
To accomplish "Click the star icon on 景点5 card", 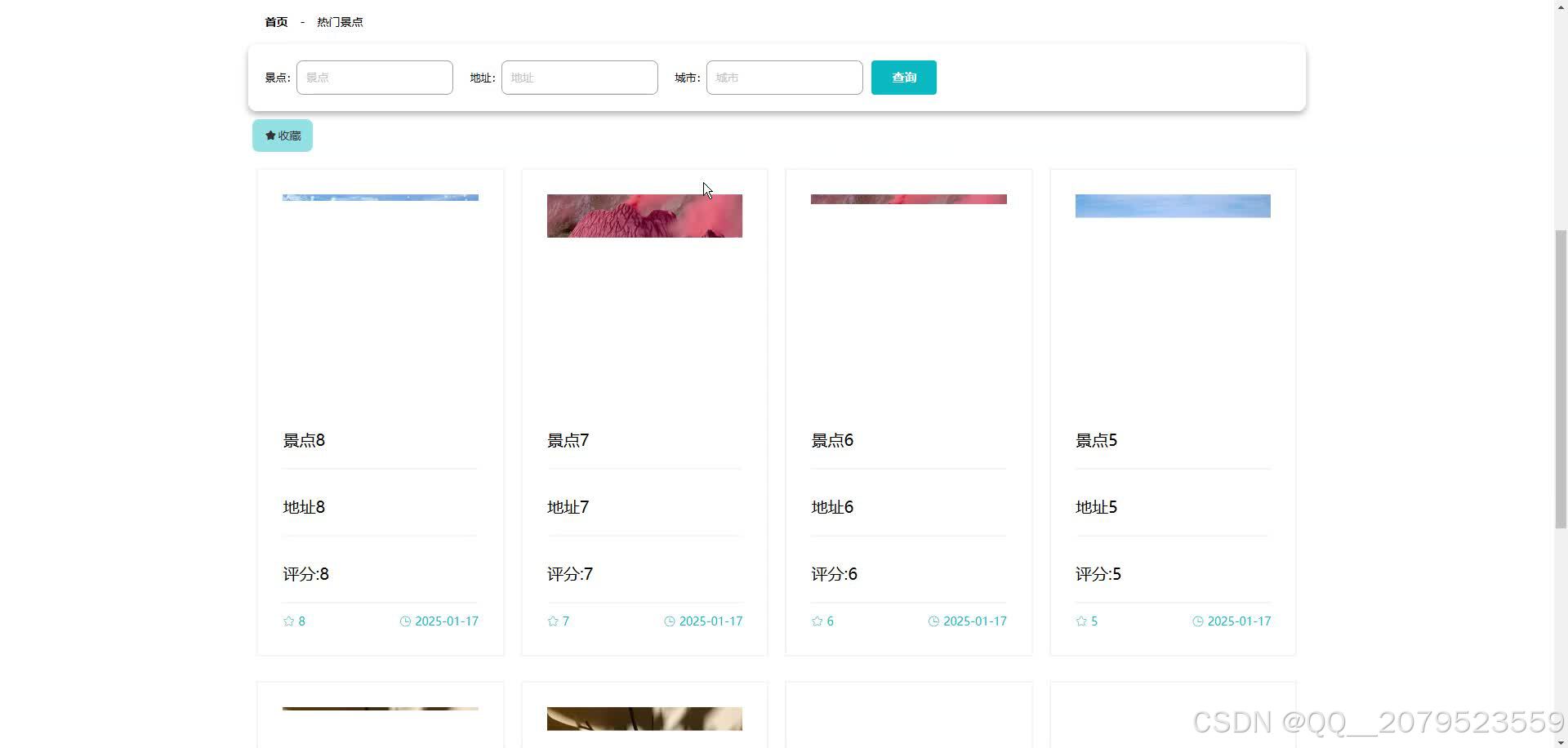I will point(1081,621).
